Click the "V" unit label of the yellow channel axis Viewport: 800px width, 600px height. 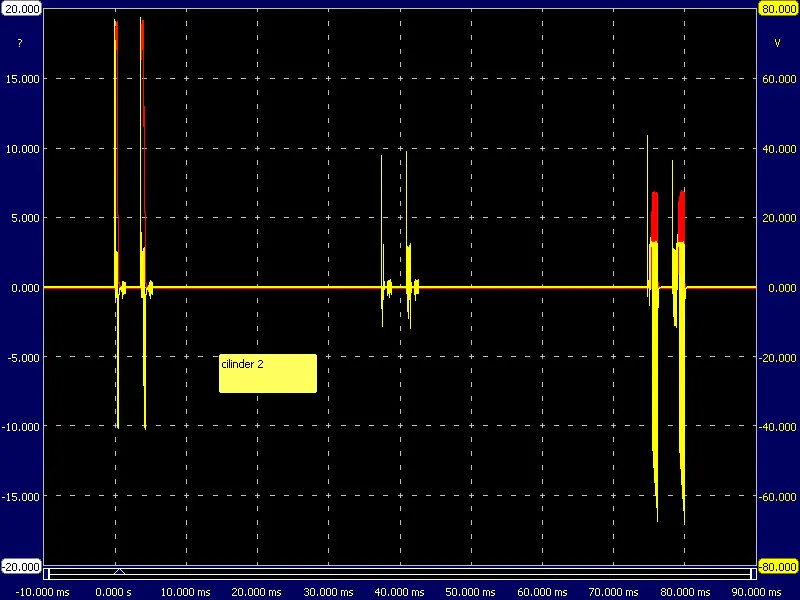point(777,43)
